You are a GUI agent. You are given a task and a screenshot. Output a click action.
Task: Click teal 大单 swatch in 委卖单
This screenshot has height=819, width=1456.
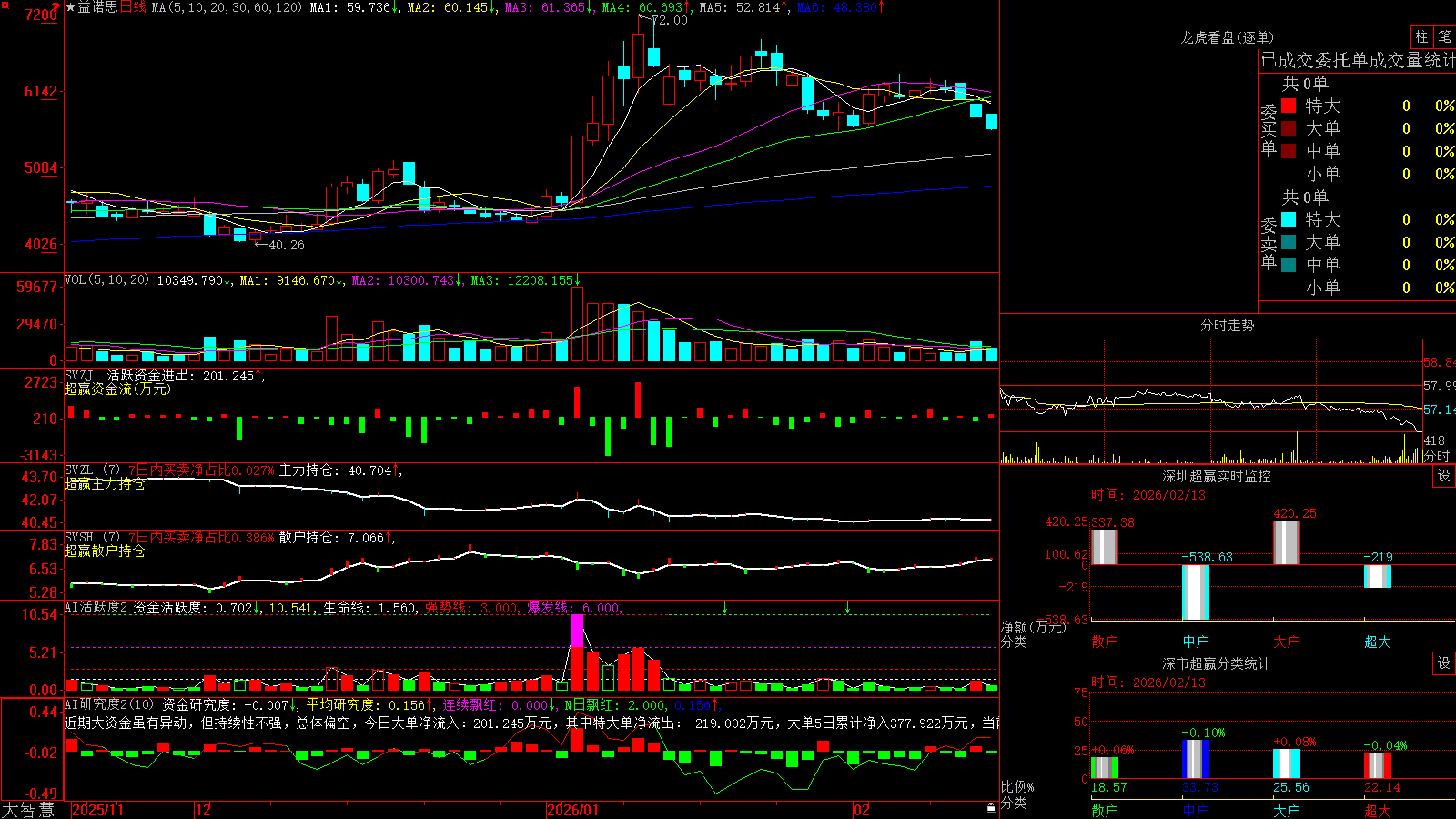pos(1289,242)
